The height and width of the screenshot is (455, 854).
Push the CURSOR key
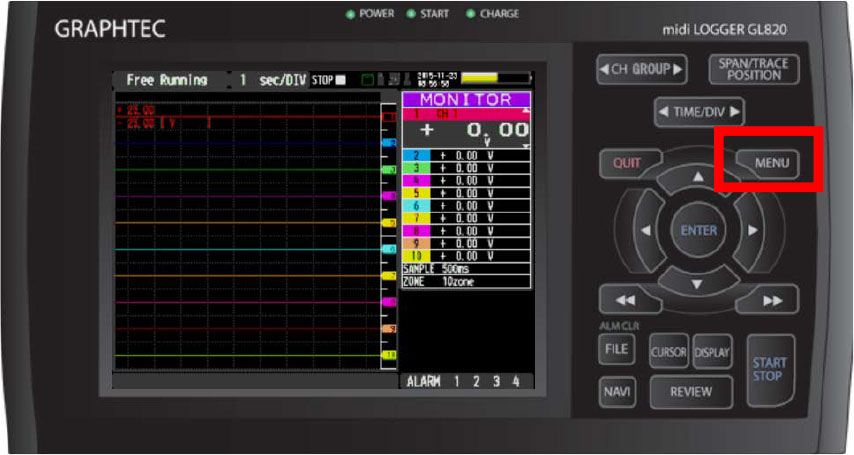click(x=669, y=352)
